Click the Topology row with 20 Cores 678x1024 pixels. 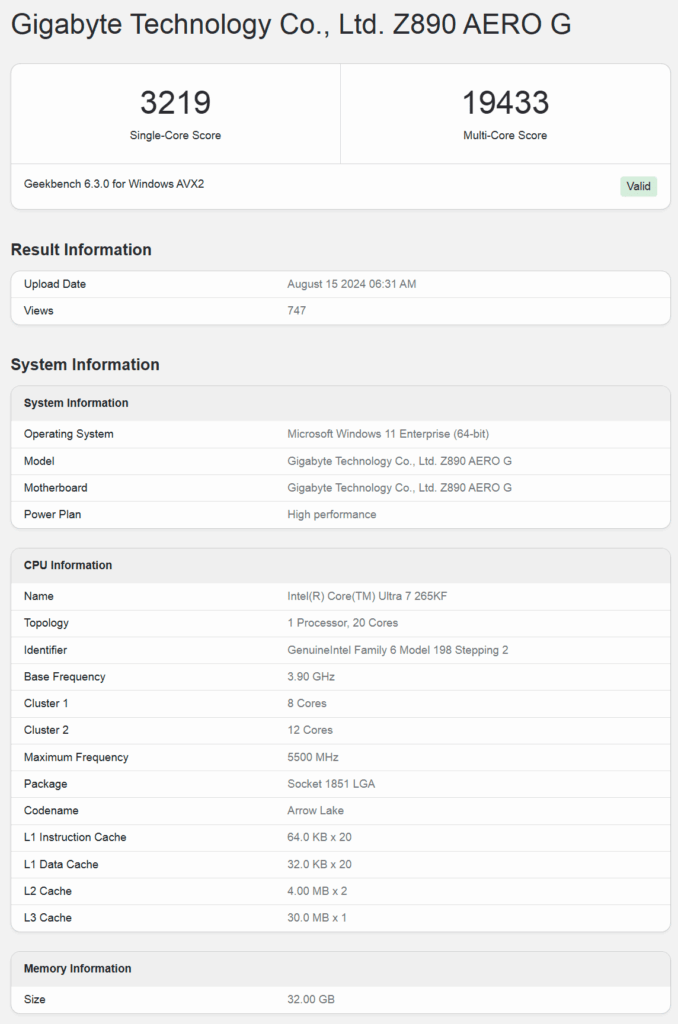[340, 623]
